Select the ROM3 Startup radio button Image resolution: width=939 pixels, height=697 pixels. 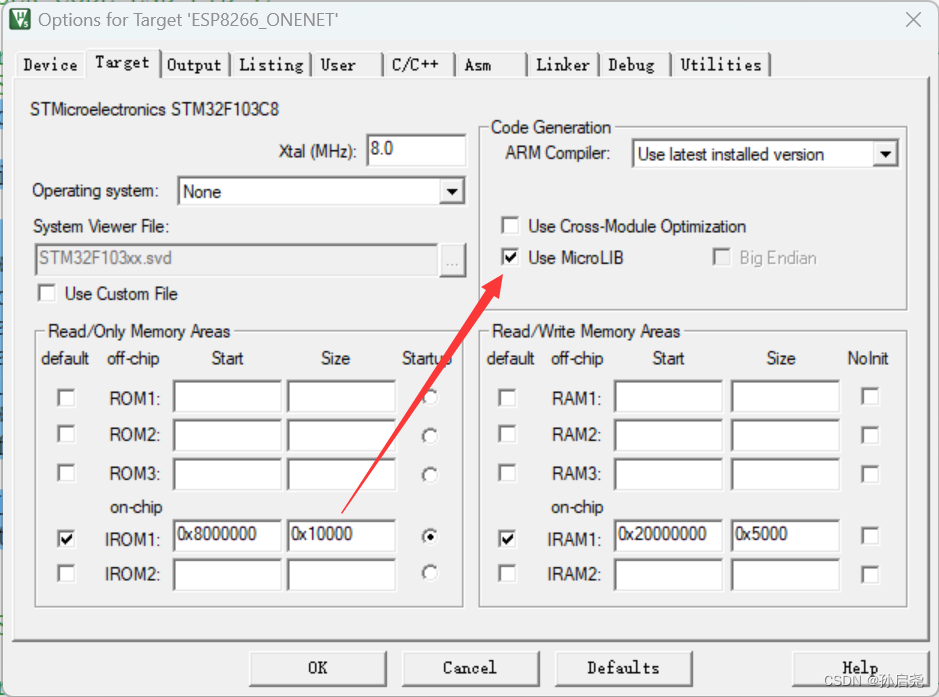coord(429,475)
